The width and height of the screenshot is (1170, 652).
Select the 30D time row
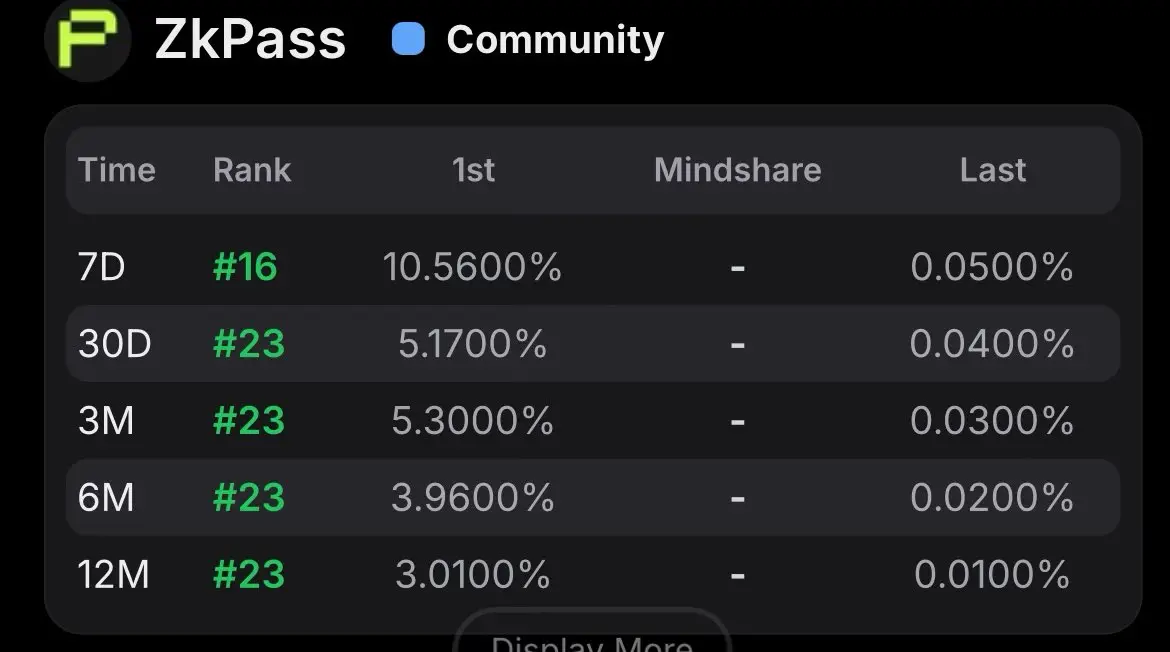pyautogui.click(x=114, y=344)
